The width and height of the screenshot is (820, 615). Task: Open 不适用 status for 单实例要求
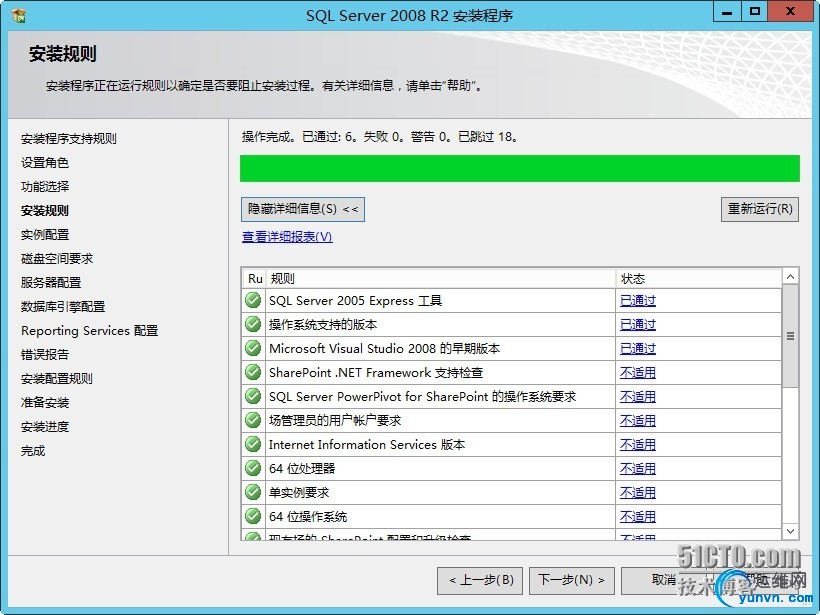point(637,493)
